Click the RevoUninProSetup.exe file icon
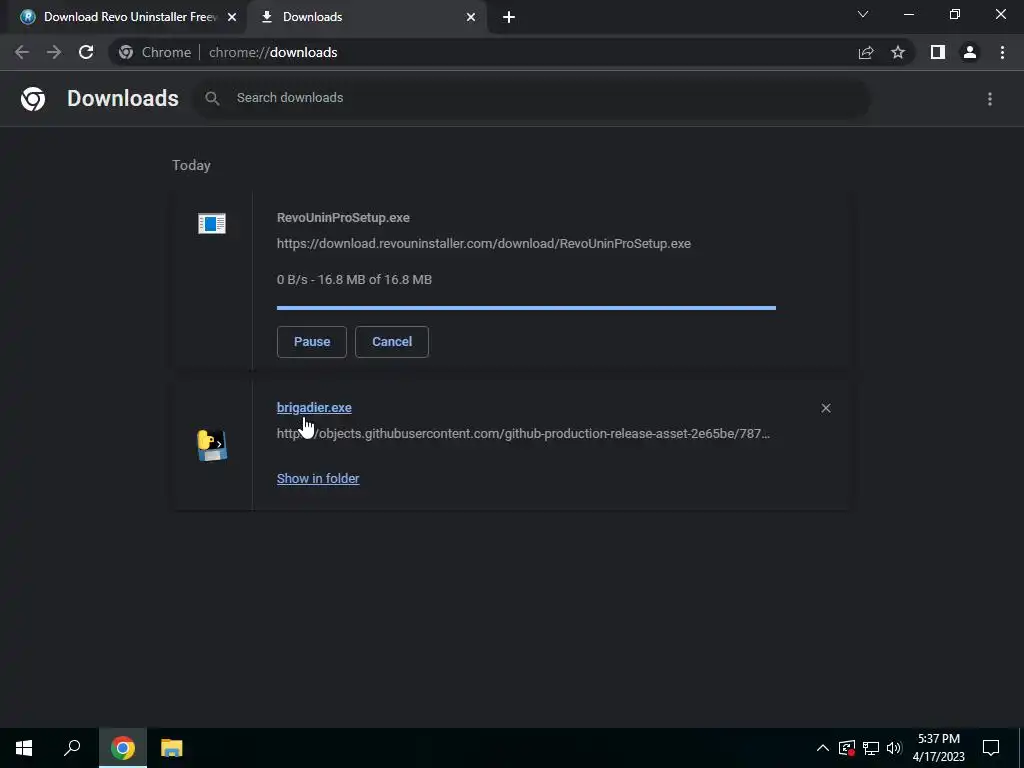 tap(212, 223)
